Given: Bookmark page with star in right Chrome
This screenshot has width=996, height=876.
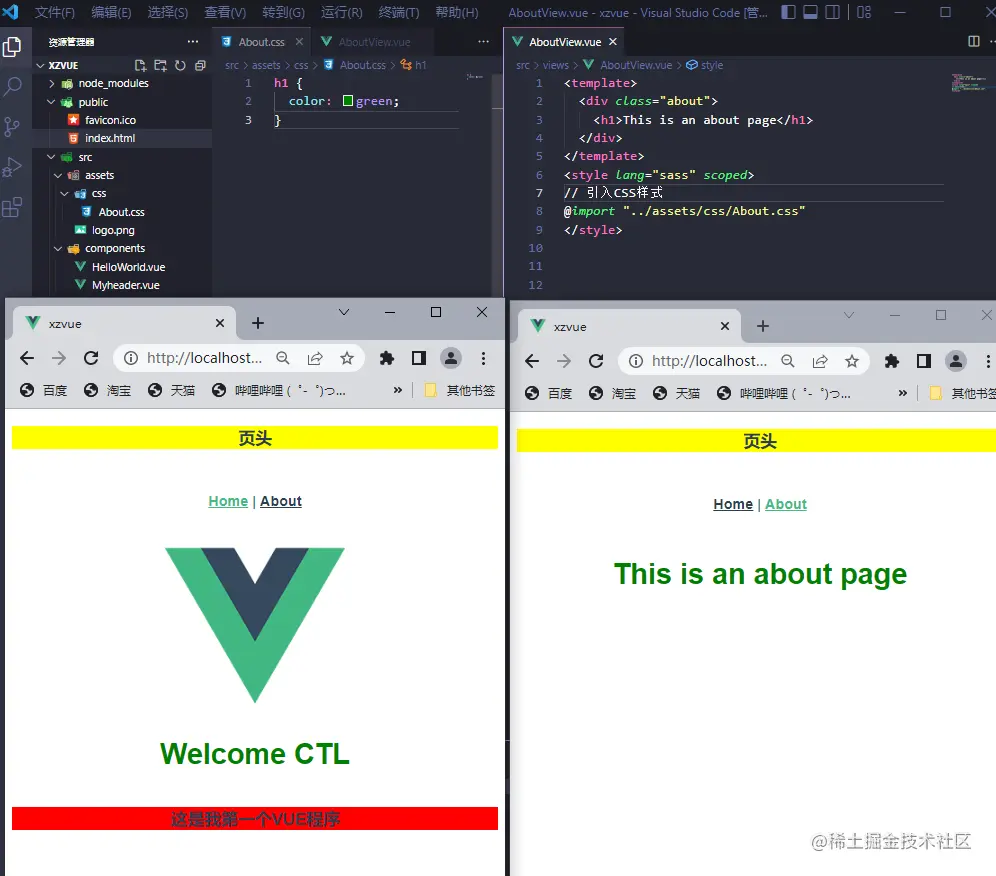Looking at the screenshot, I should (x=852, y=361).
